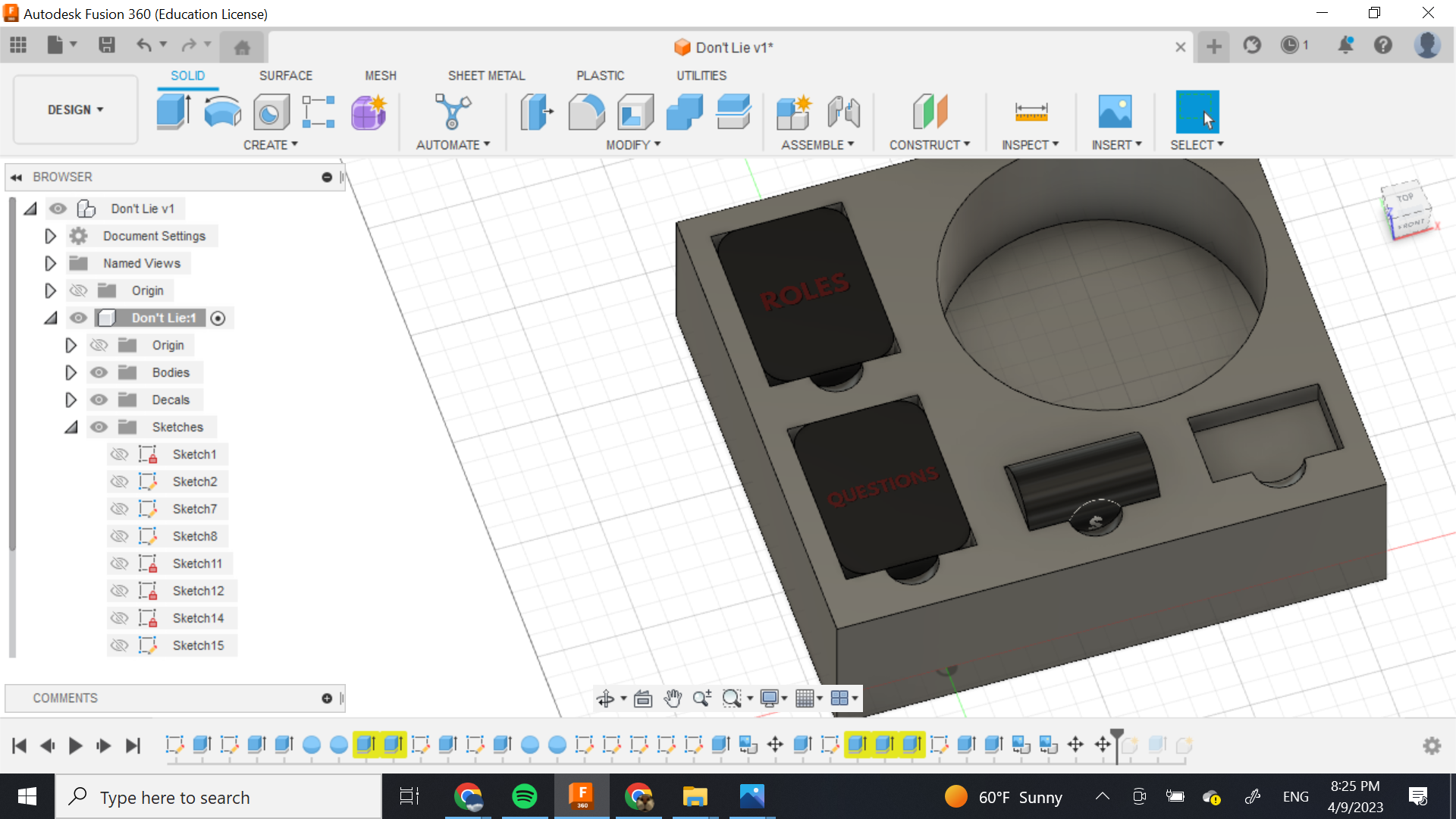Open the CONSTRUCT menu

pyautogui.click(x=929, y=145)
